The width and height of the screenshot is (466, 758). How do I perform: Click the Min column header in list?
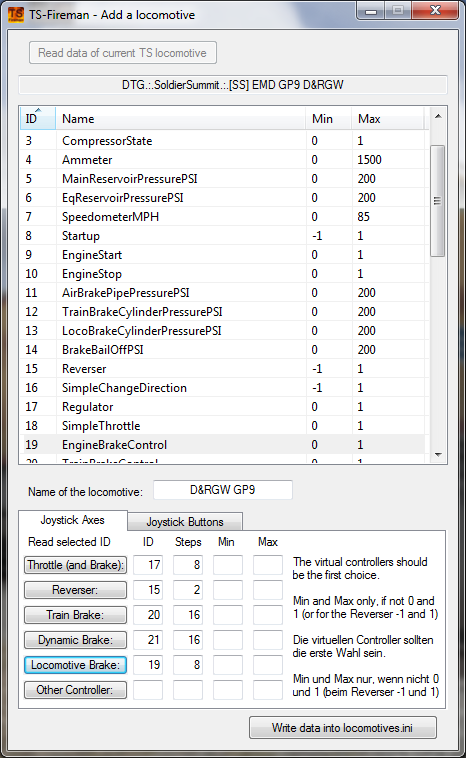point(328,118)
